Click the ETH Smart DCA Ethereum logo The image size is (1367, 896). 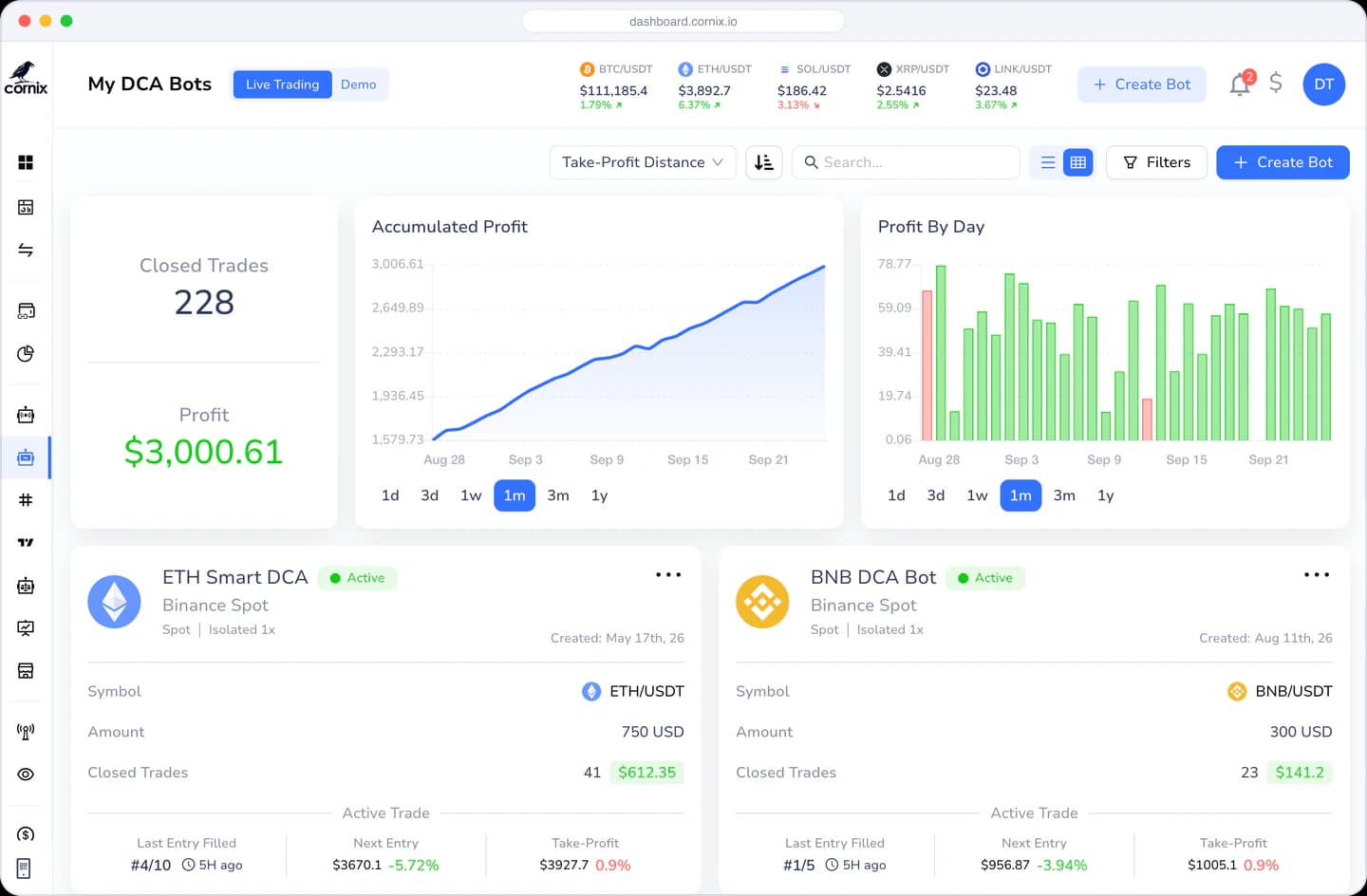pos(115,602)
